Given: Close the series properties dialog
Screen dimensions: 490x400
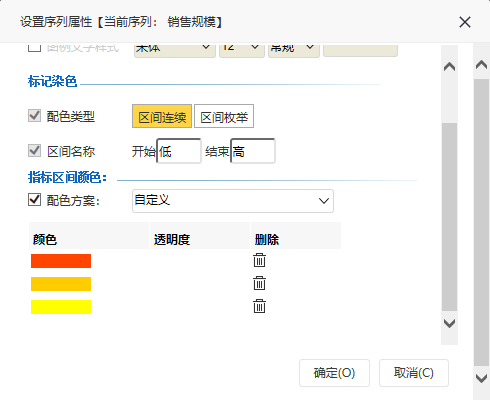Looking at the screenshot, I should [x=465, y=22].
